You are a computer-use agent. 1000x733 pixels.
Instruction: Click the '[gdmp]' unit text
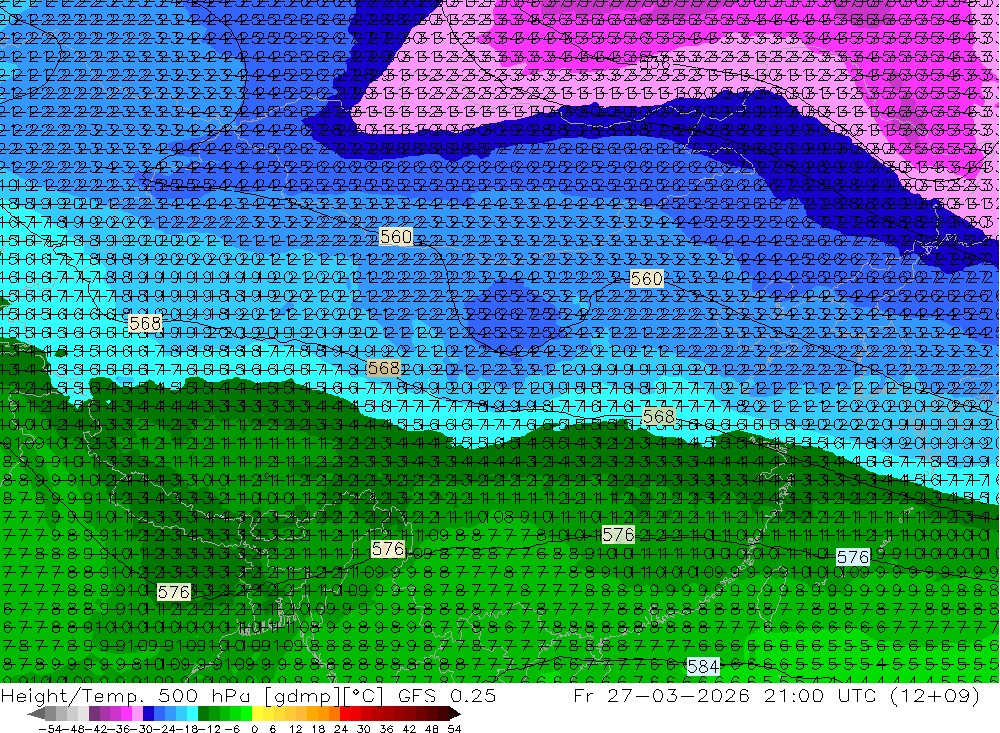click(302, 696)
